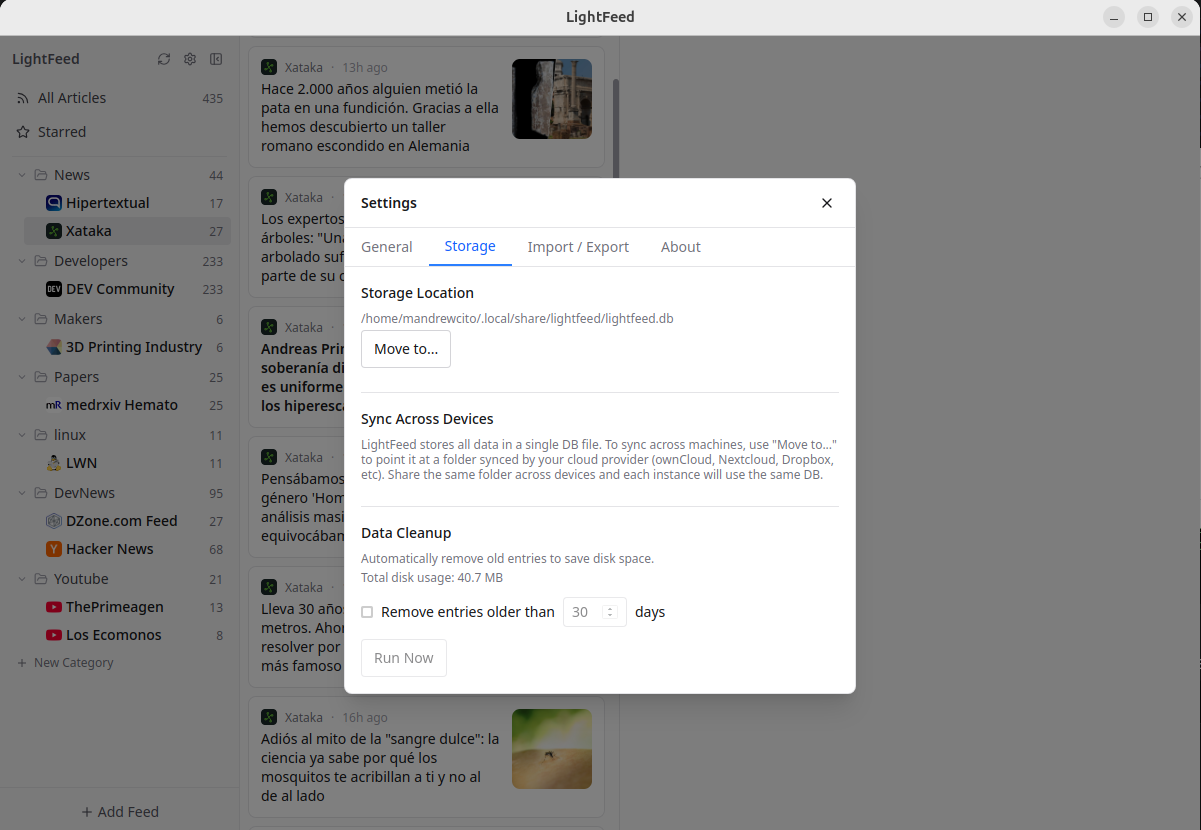Open settings via the gear icon
The width and height of the screenshot is (1201, 830).
point(190,59)
